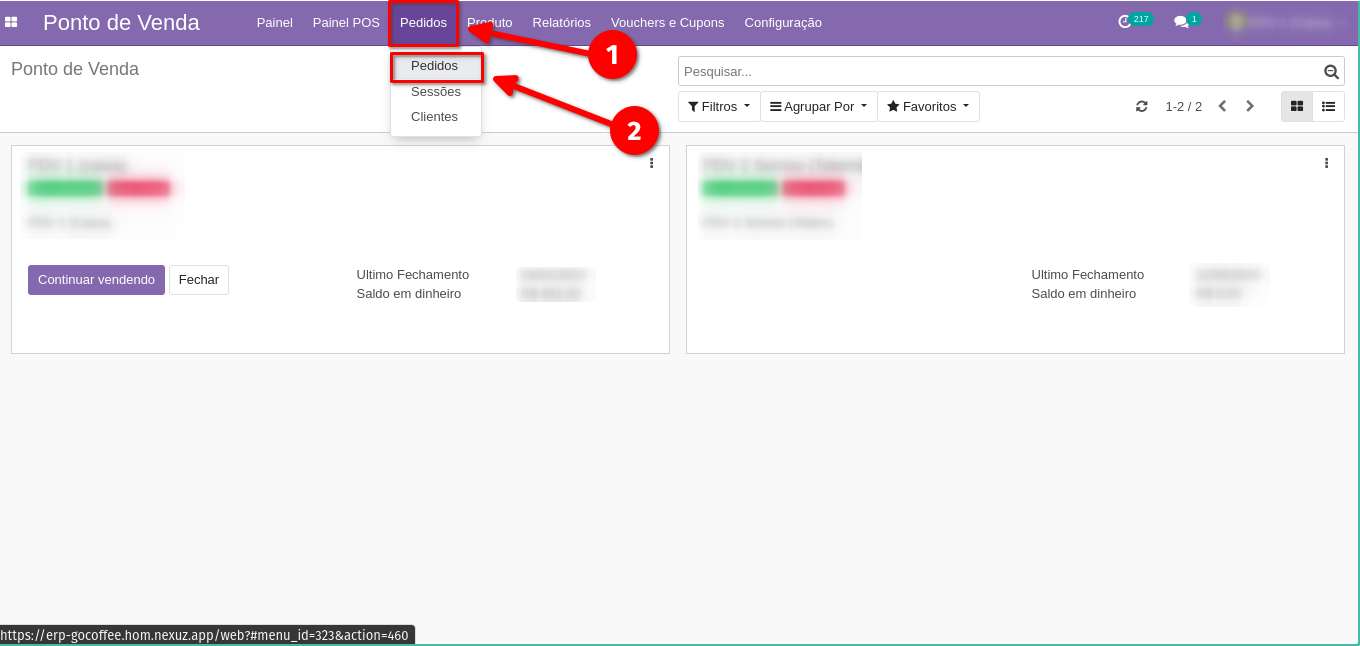
Task: Expand the Filtros dropdown
Action: point(719,106)
